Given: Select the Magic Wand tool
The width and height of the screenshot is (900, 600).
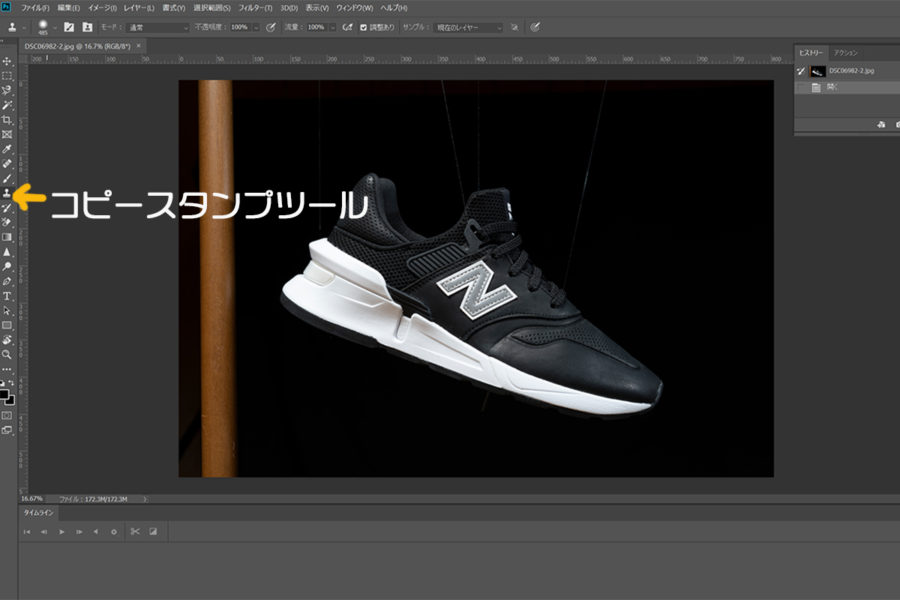Looking at the screenshot, I should (7, 105).
